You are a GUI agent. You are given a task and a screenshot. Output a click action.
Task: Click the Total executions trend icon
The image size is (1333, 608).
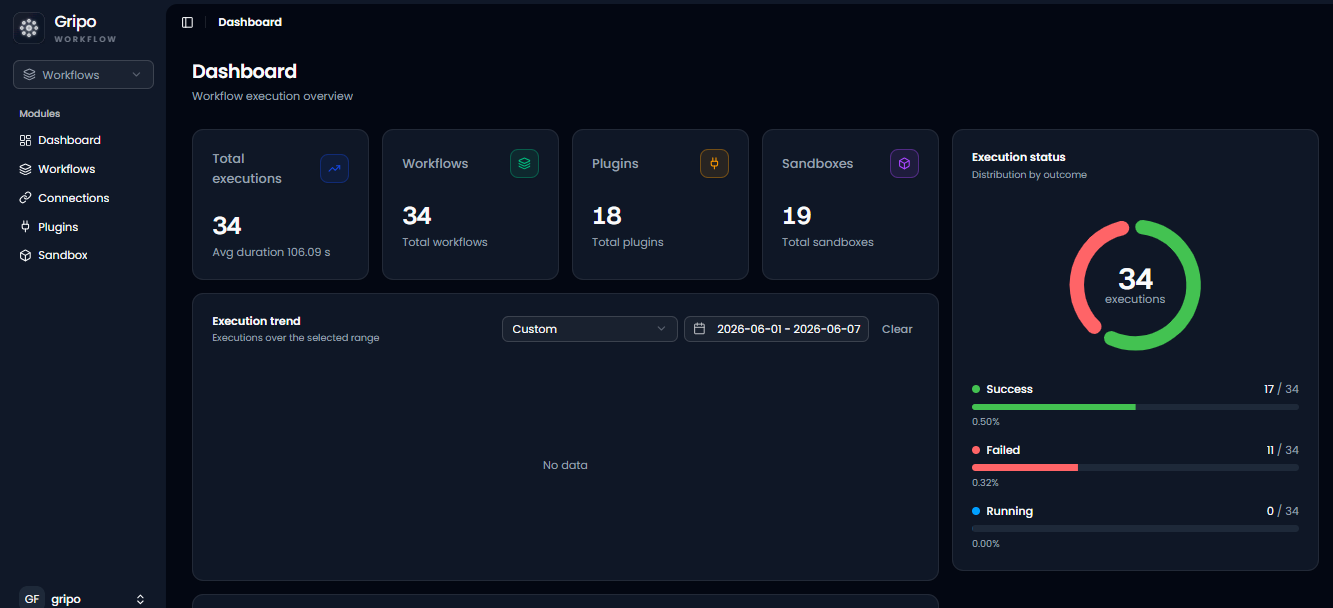coord(334,169)
